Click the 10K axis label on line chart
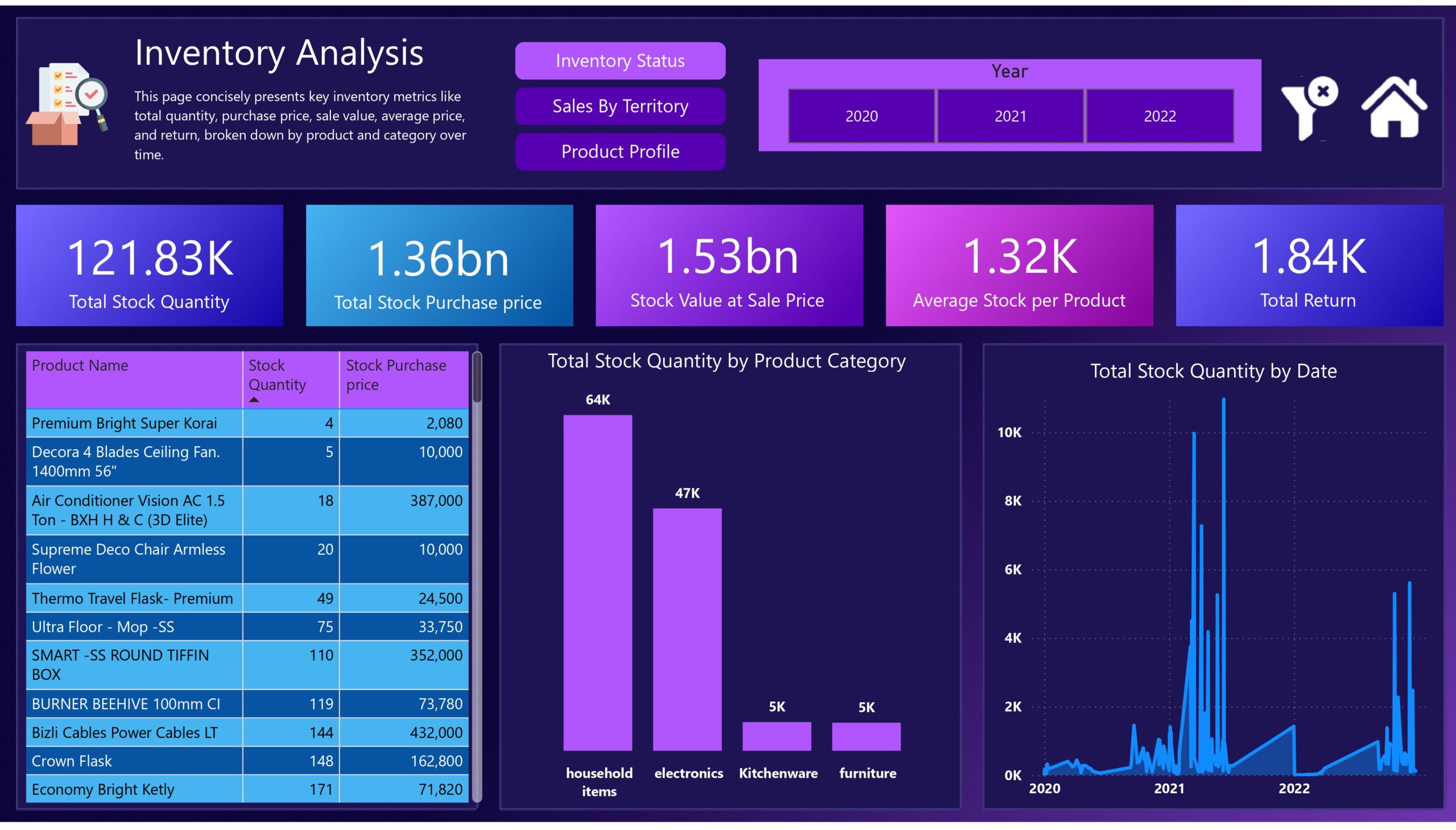1456x830 pixels. [x=1009, y=433]
